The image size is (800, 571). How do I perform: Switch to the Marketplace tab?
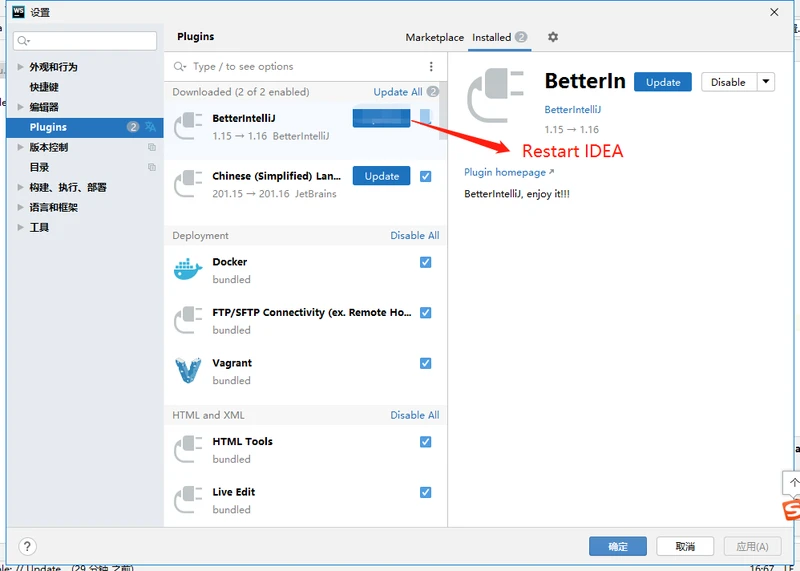[434, 37]
